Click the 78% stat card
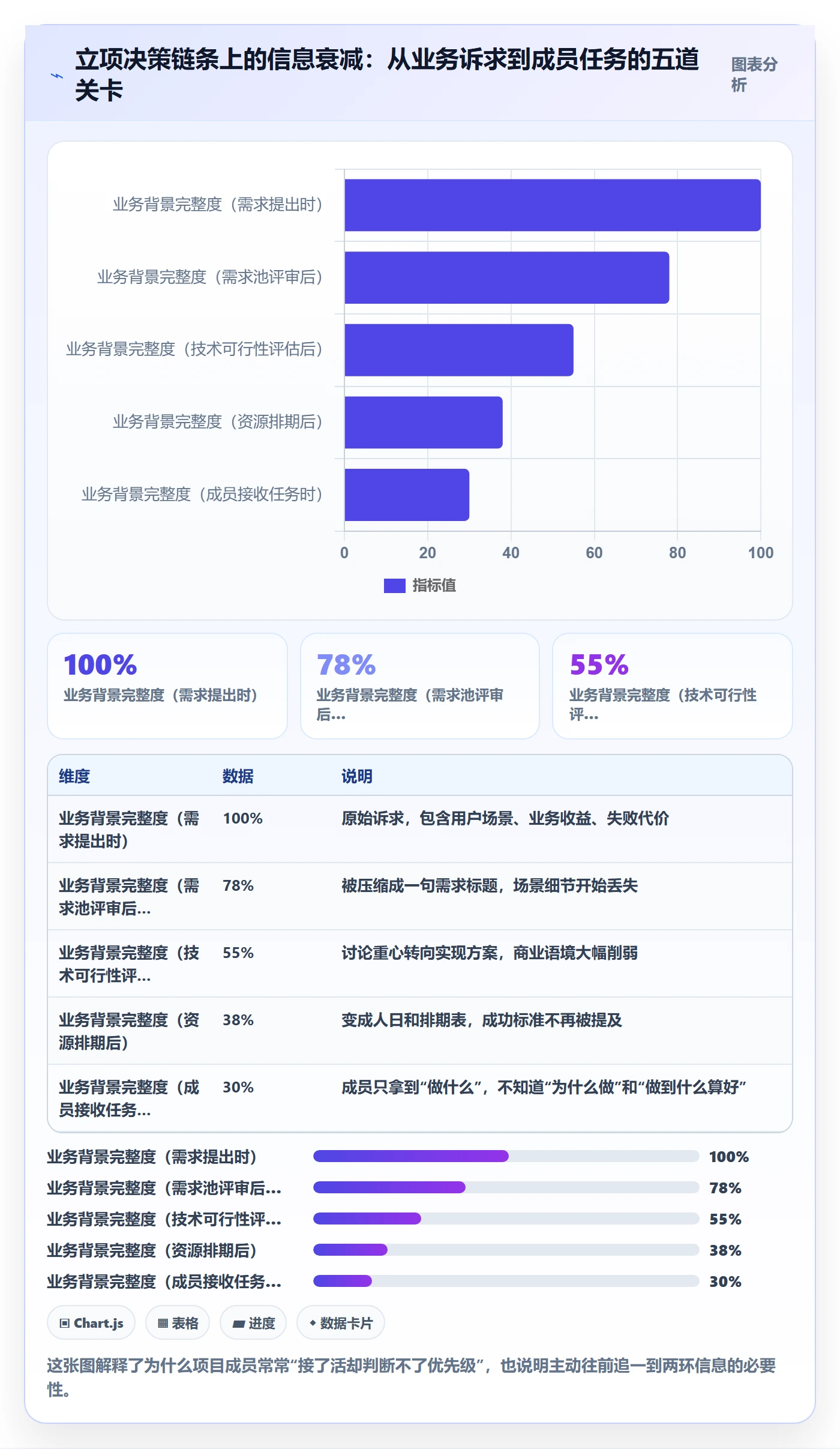The image size is (840, 1449). click(420, 686)
